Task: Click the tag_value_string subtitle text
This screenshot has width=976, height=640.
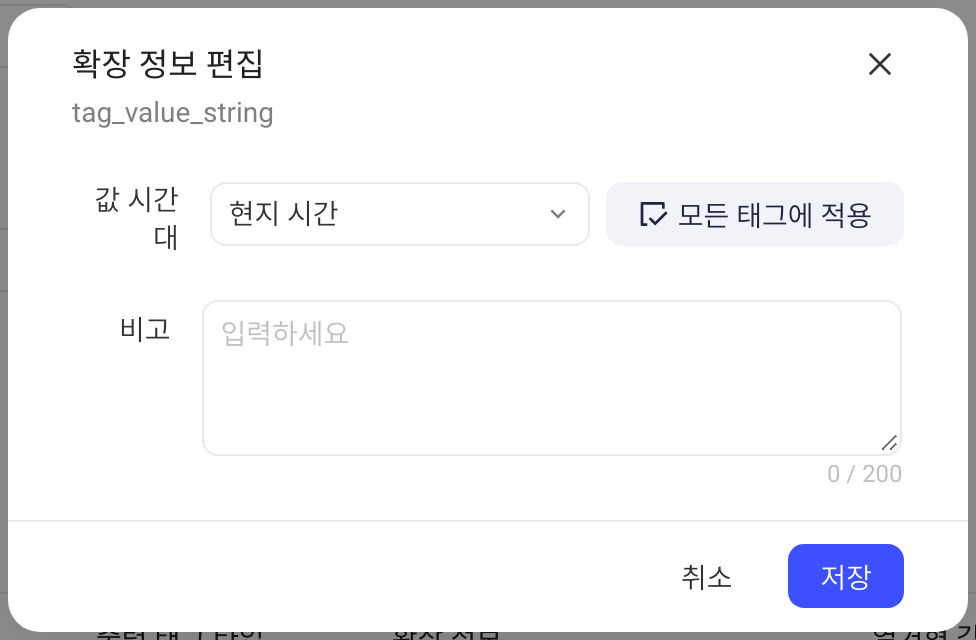Action: tap(172, 113)
